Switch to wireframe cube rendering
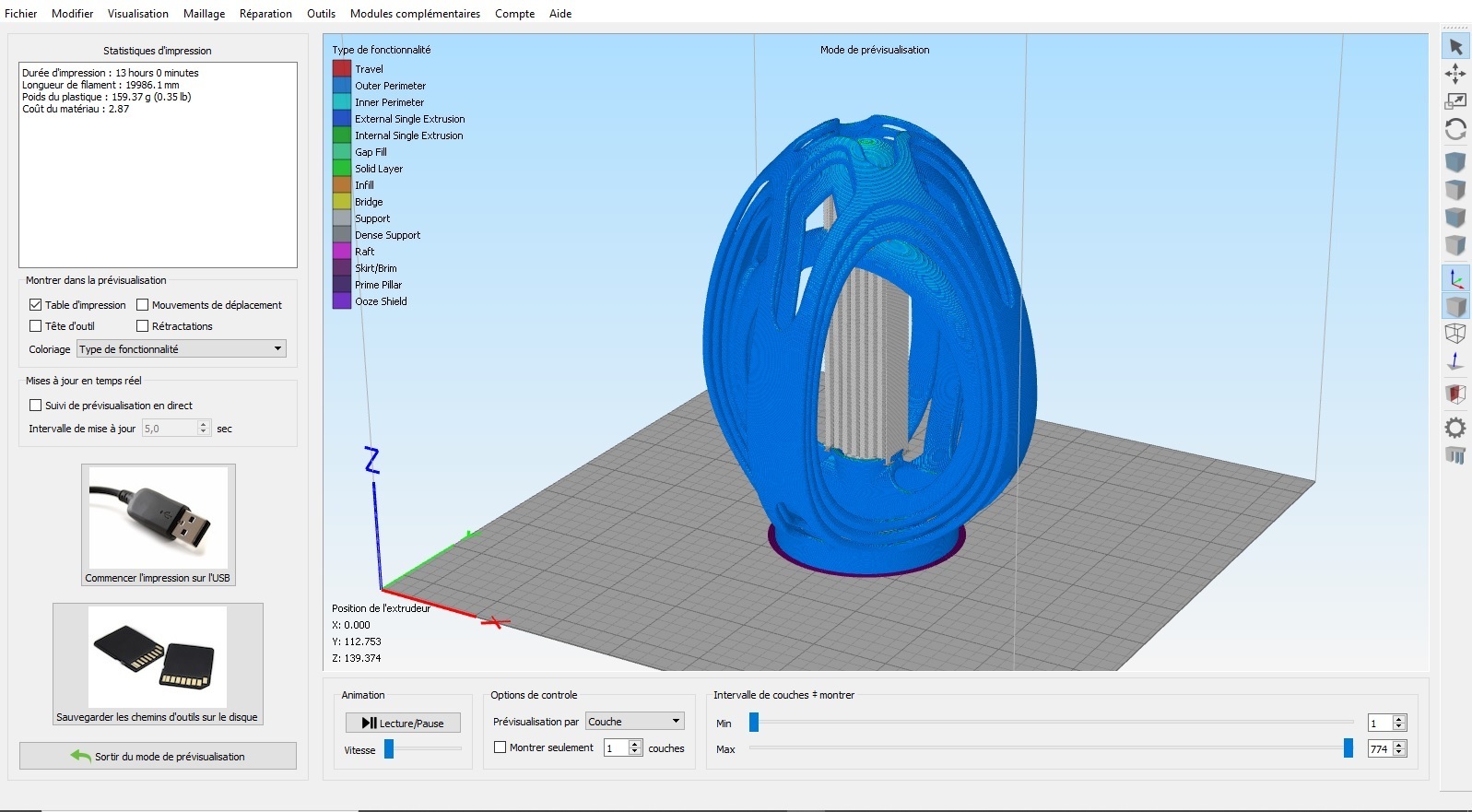The height and width of the screenshot is (812, 1472). [1455, 333]
